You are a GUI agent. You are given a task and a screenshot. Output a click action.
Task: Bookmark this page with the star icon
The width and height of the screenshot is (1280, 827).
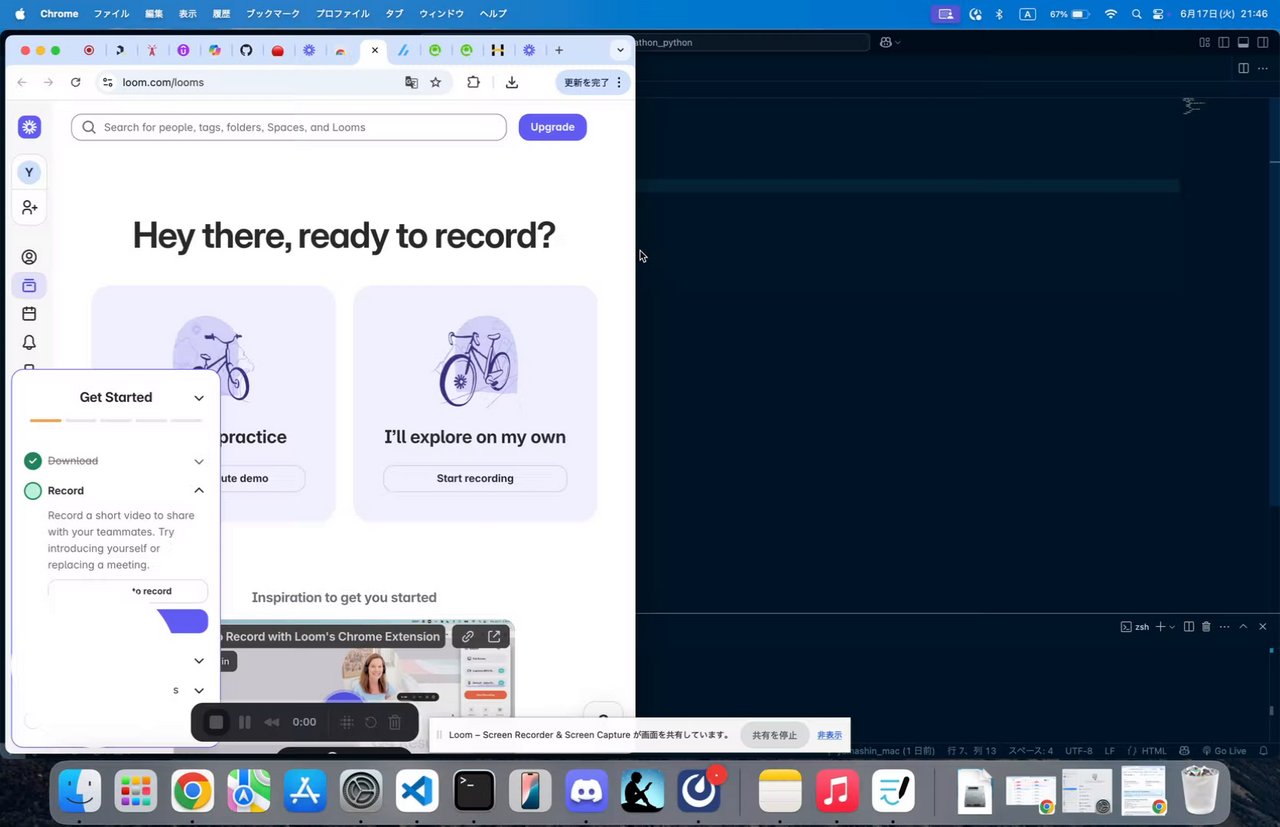[436, 82]
